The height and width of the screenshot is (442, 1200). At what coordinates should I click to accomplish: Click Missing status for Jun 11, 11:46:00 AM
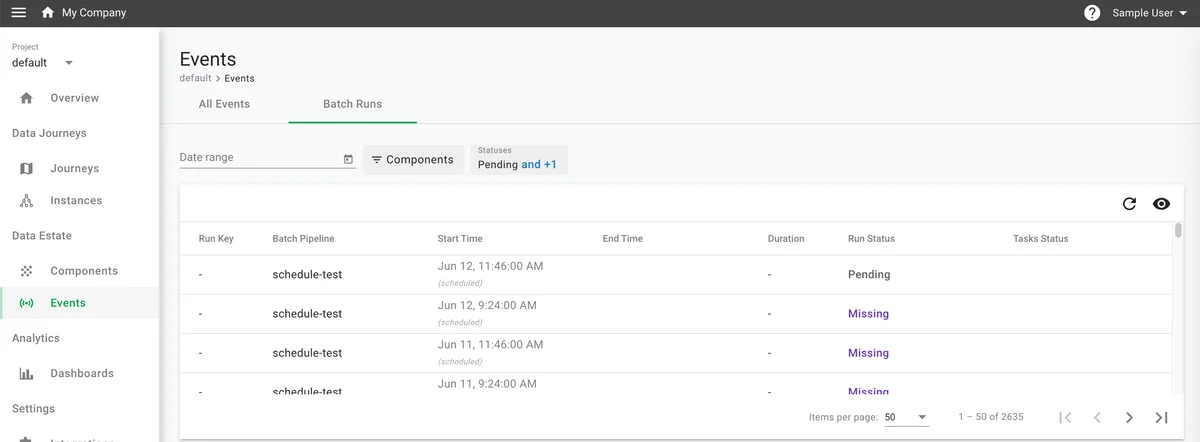point(868,353)
